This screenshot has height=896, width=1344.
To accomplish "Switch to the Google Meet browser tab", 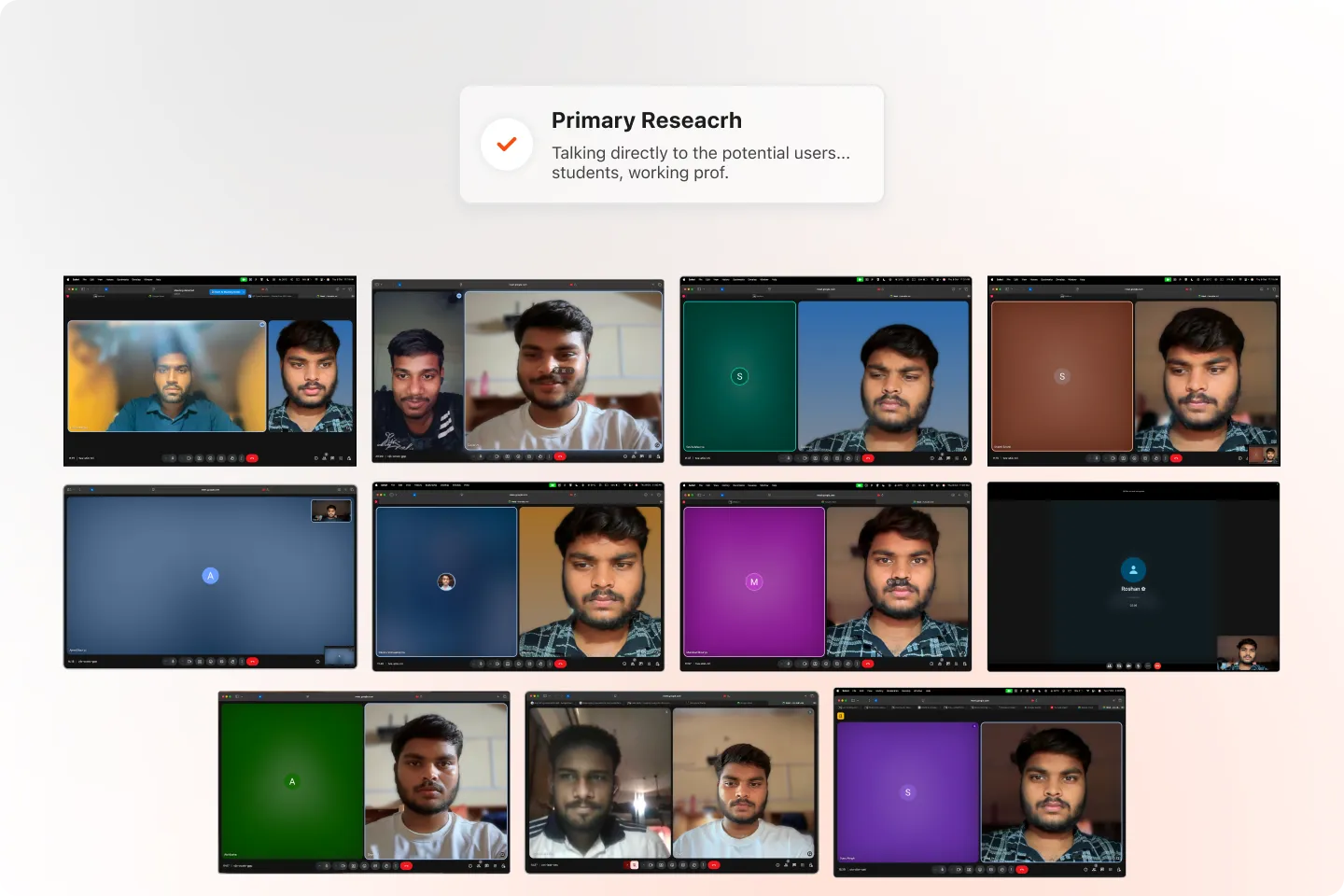I will (x=155, y=296).
